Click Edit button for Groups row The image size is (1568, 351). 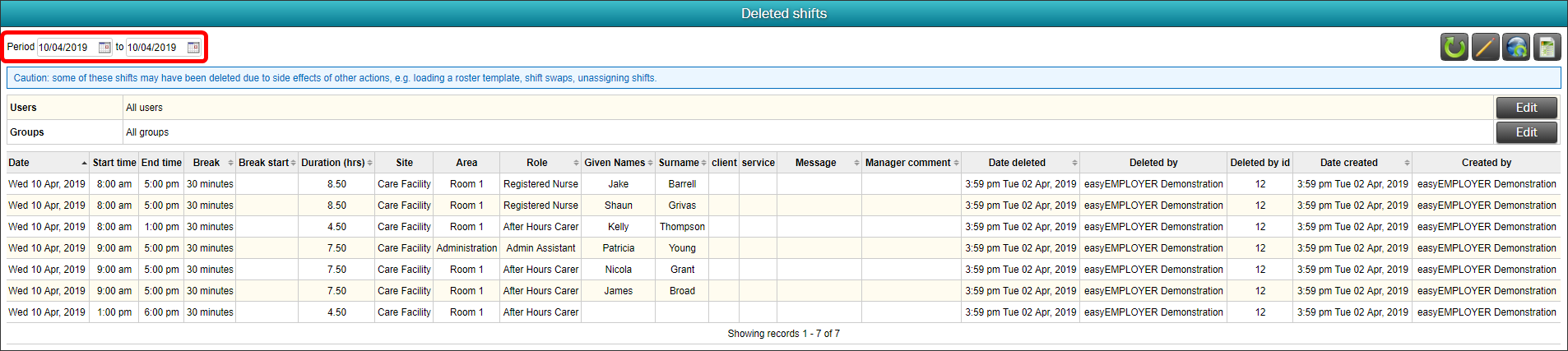click(1526, 132)
